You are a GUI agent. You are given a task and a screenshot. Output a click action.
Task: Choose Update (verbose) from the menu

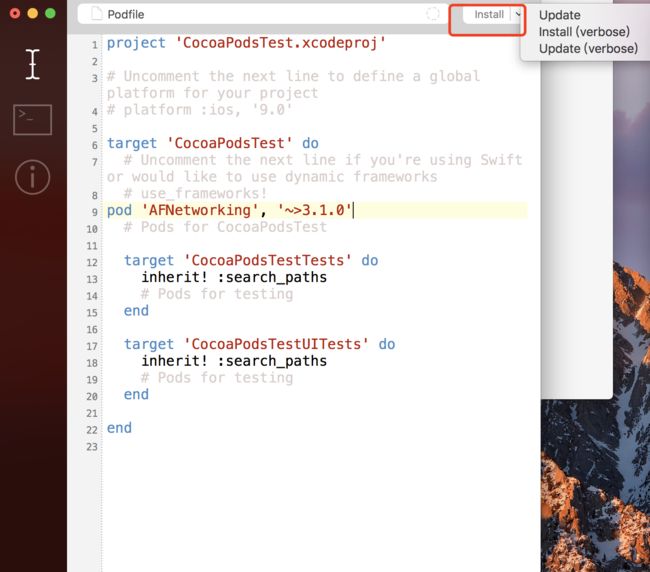pos(588,48)
